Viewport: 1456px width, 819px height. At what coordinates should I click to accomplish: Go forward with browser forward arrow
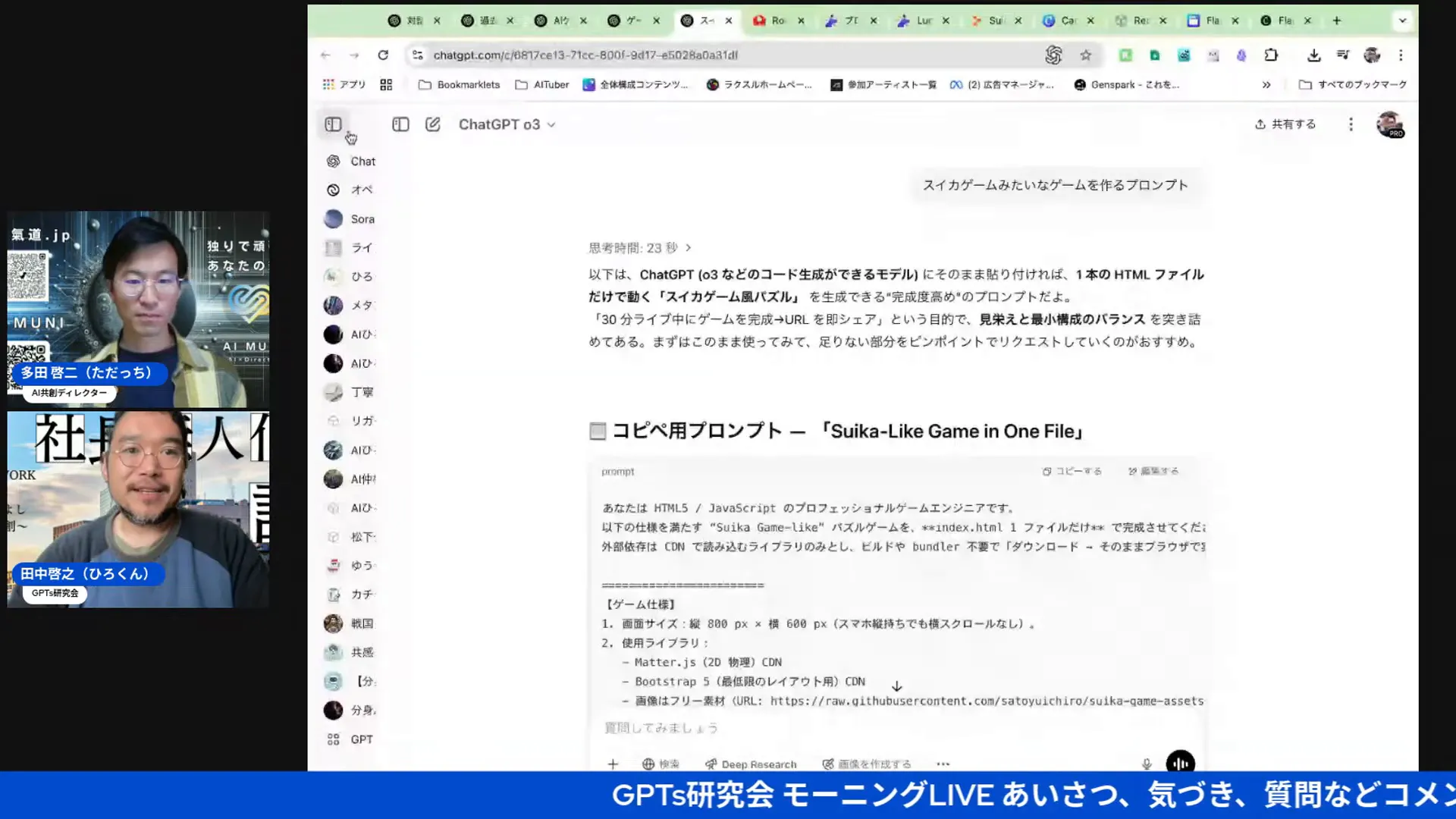pyautogui.click(x=354, y=55)
